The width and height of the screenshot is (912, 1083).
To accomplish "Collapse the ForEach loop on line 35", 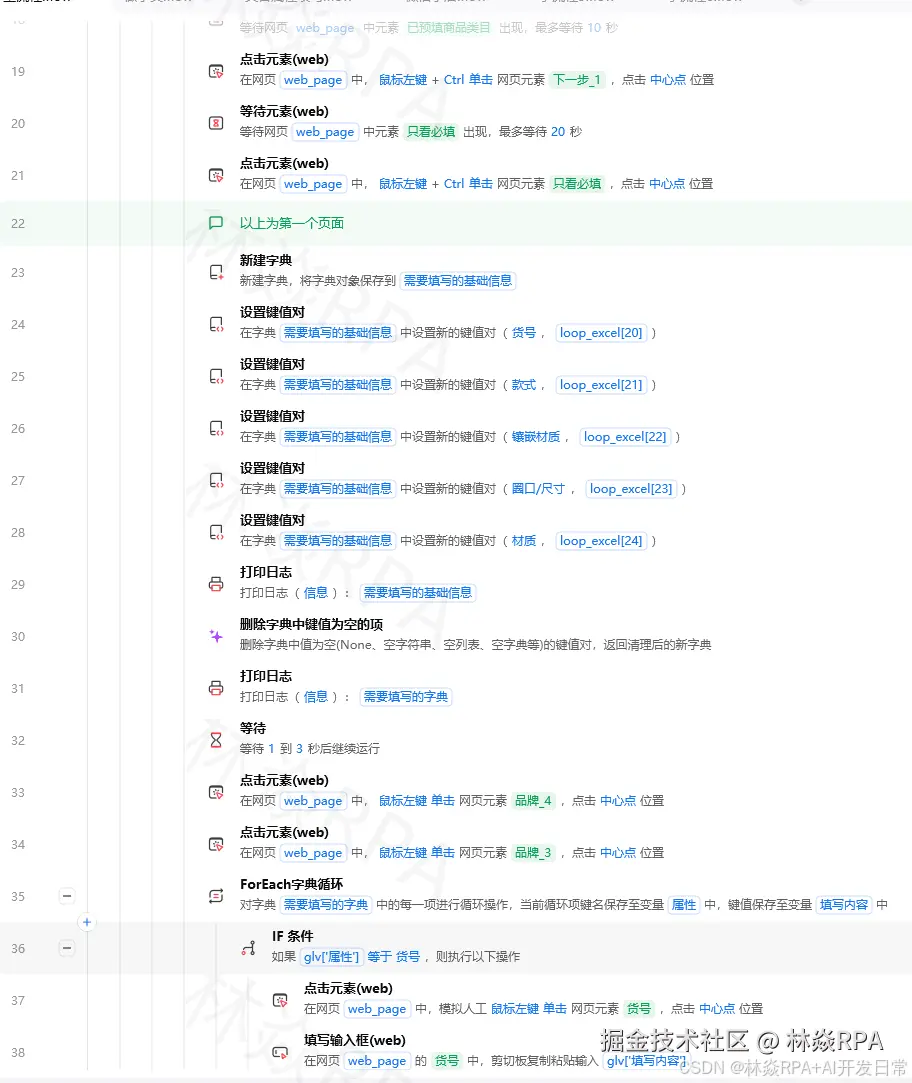I will [x=67, y=896].
